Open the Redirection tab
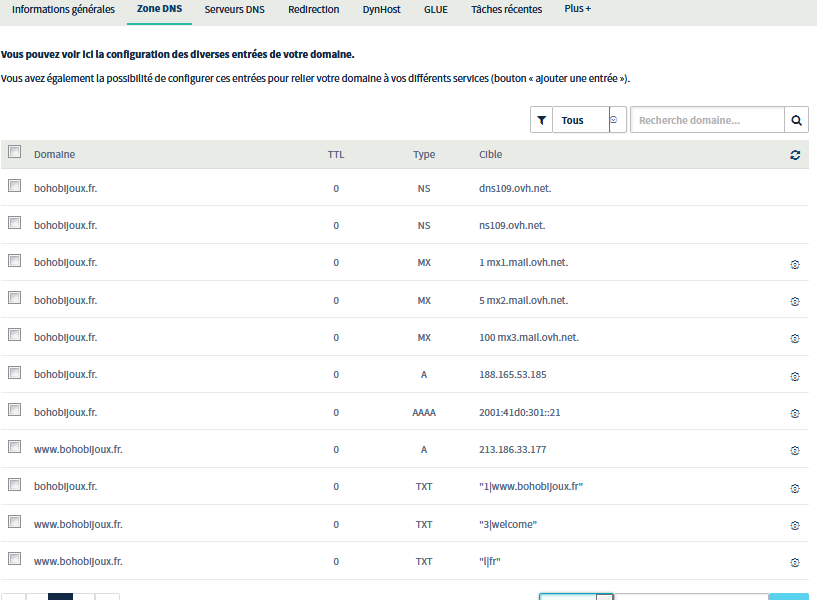This screenshot has width=817, height=600. tap(313, 9)
